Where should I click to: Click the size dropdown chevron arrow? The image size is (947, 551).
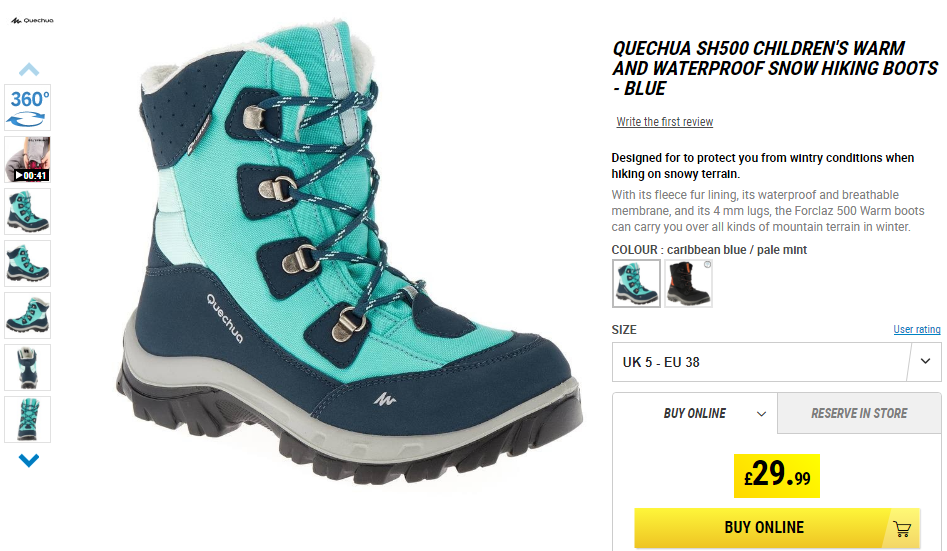(x=925, y=361)
